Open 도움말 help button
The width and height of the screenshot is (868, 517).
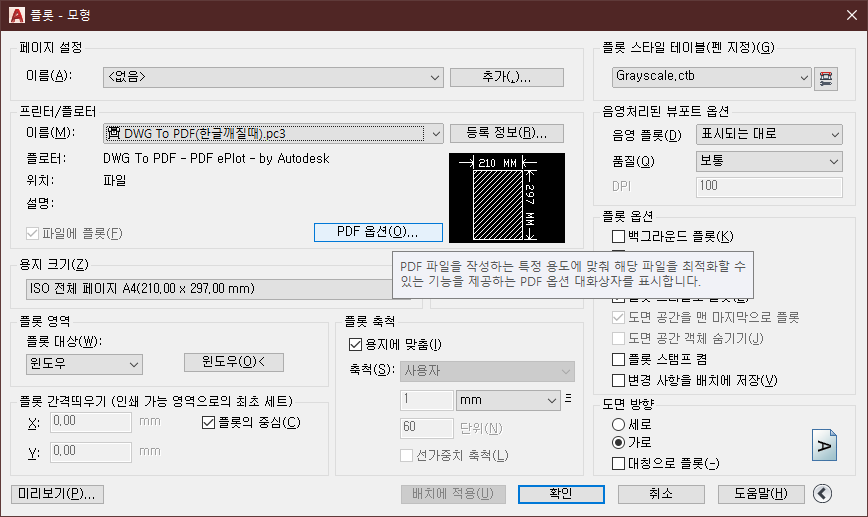tap(761, 494)
